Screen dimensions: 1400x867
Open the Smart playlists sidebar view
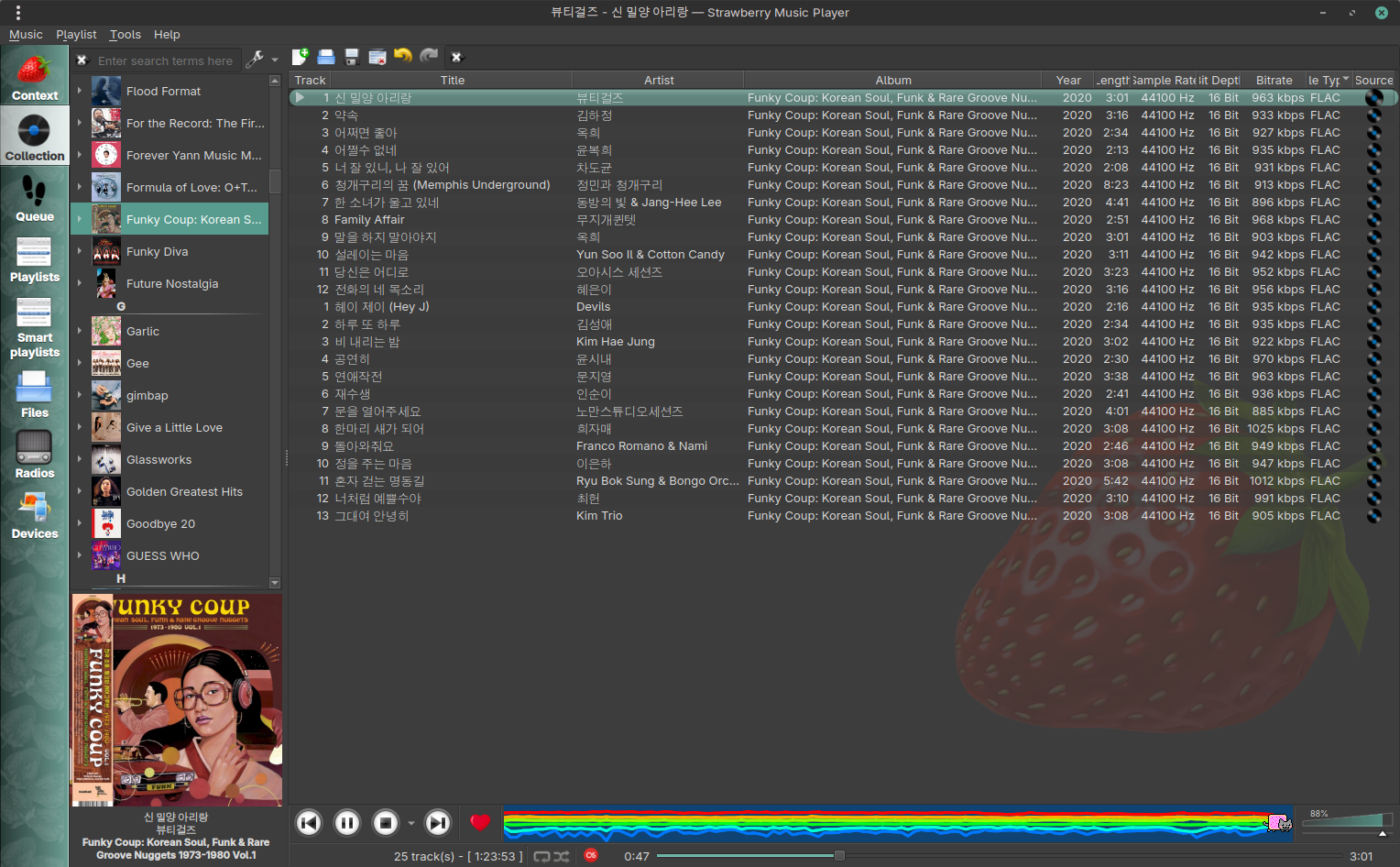(x=35, y=325)
